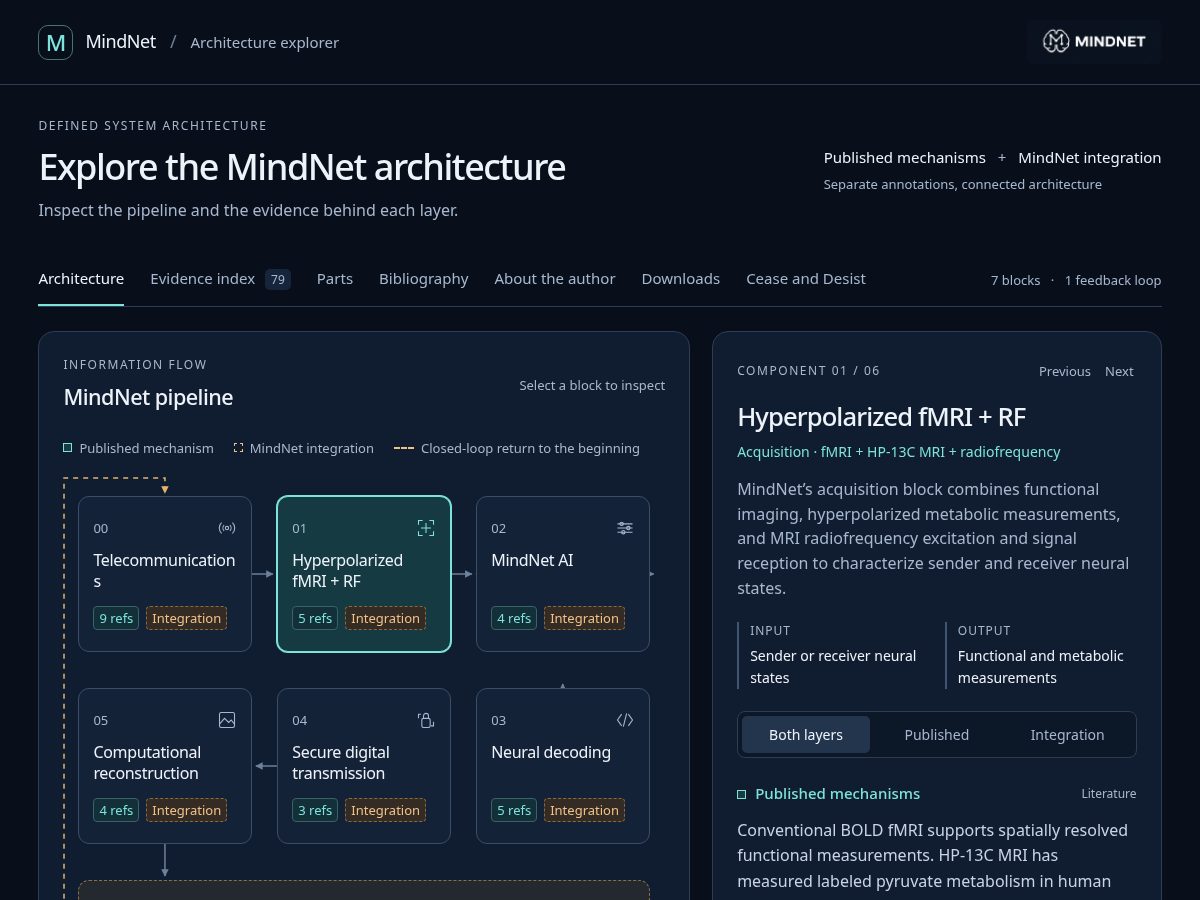Click the 4 refs badge in MindNet AI
The width and height of the screenshot is (1200, 900).
(x=514, y=618)
